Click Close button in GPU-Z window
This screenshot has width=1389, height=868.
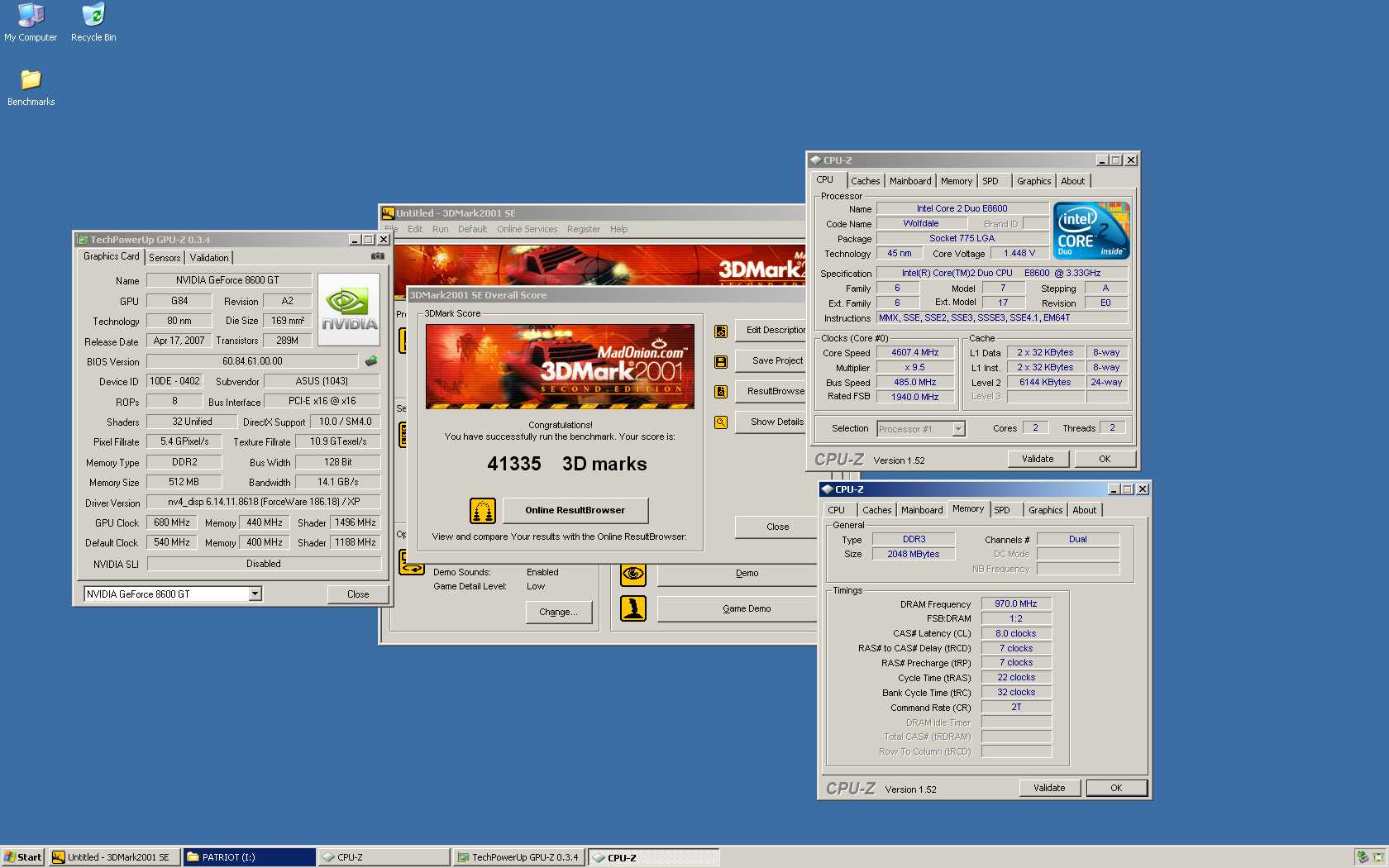357,594
